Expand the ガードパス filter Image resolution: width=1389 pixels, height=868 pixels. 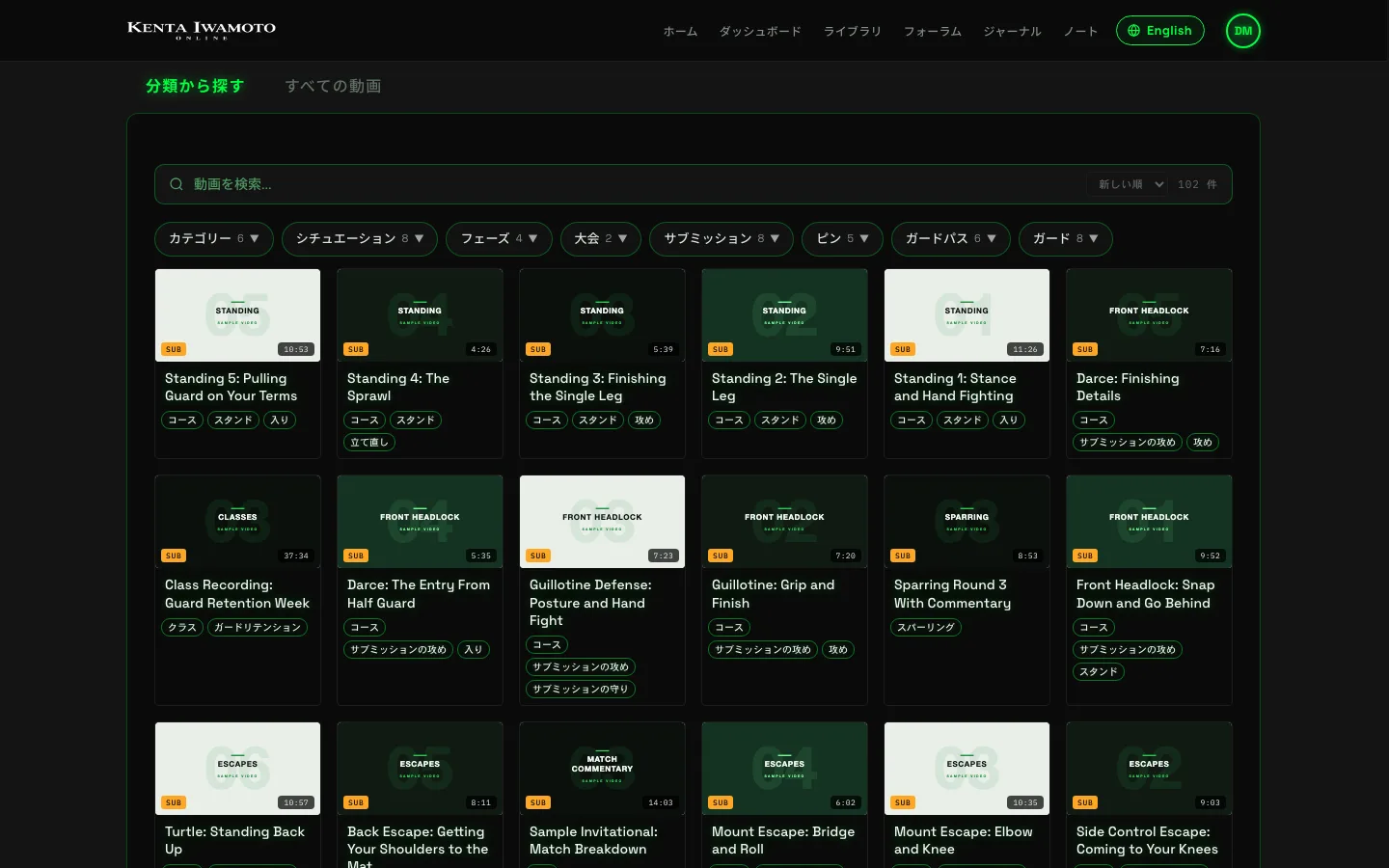coord(951,238)
